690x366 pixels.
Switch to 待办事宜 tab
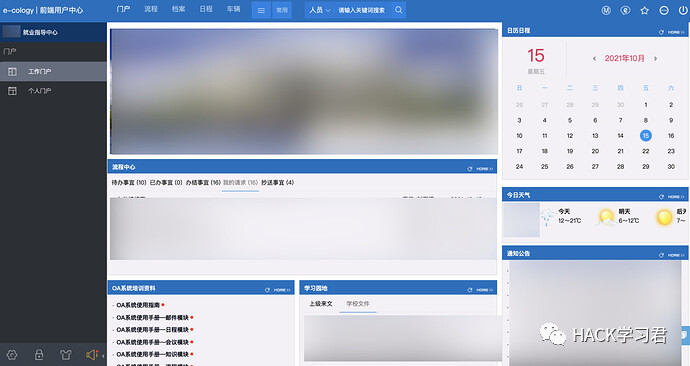[x=128, y=182]
